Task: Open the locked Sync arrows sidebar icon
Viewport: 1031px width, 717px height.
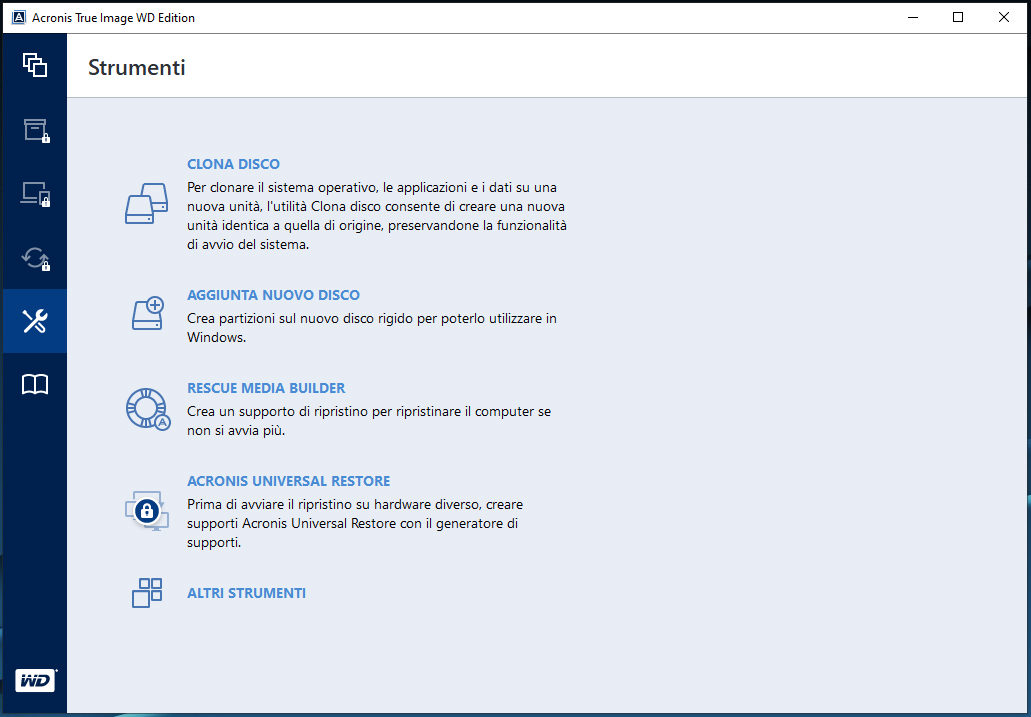Action: click(35, 258)
